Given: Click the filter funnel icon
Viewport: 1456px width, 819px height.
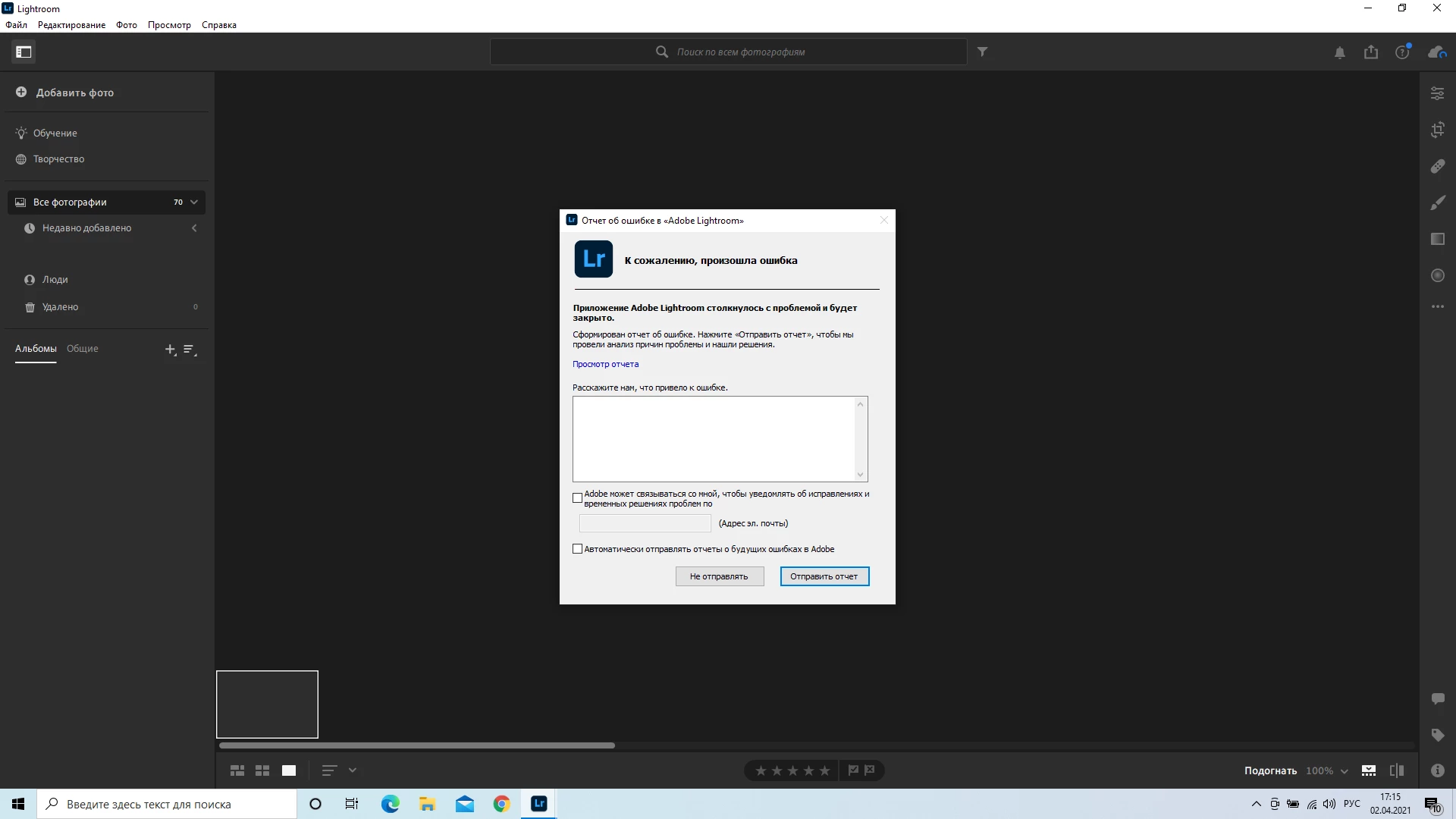Looking at the screenshot, I should click(x=982, y=52).
